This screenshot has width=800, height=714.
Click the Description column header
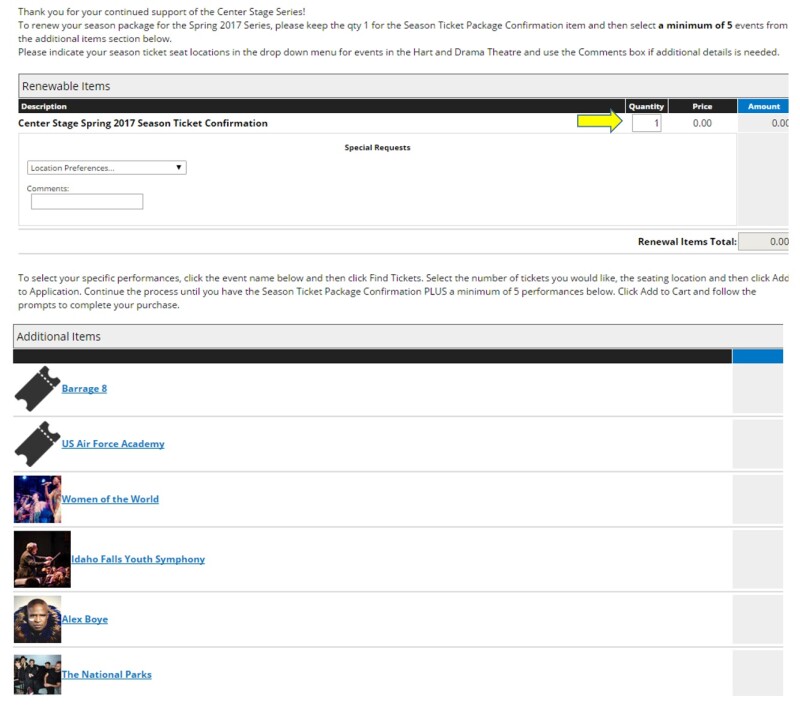click(44, 106)
